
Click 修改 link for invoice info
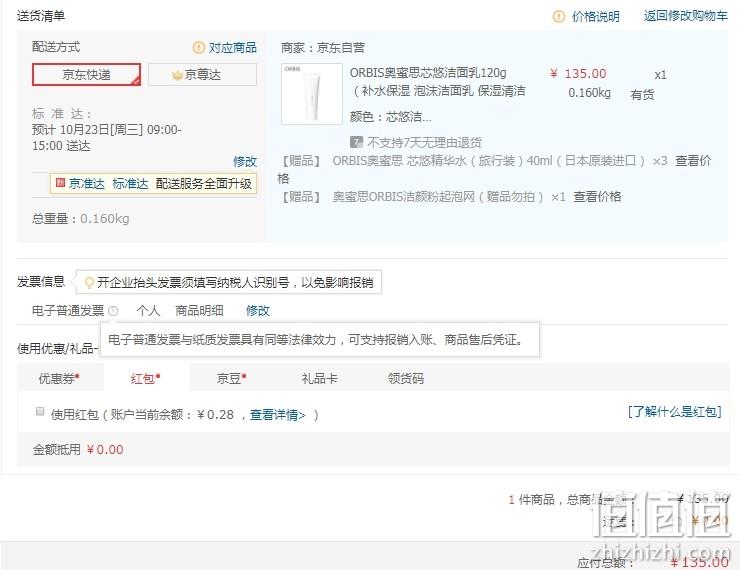pos(258,310)
